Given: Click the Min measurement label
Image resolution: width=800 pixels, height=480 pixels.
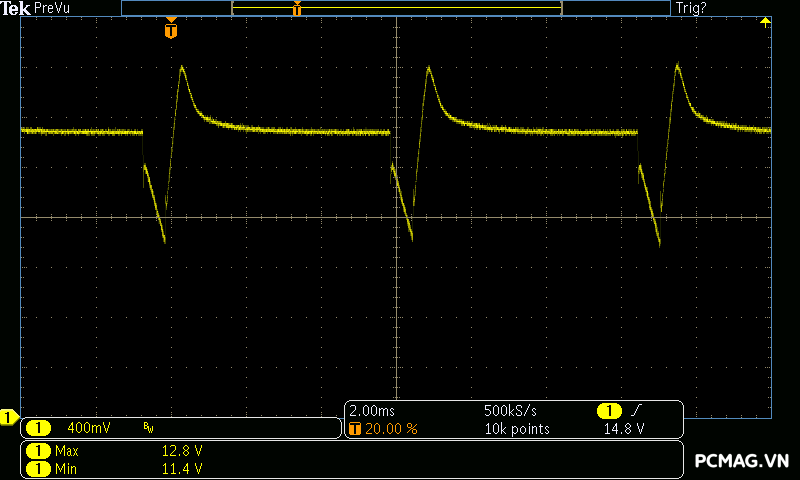Looking at the screenshot, I should (65, 469).
